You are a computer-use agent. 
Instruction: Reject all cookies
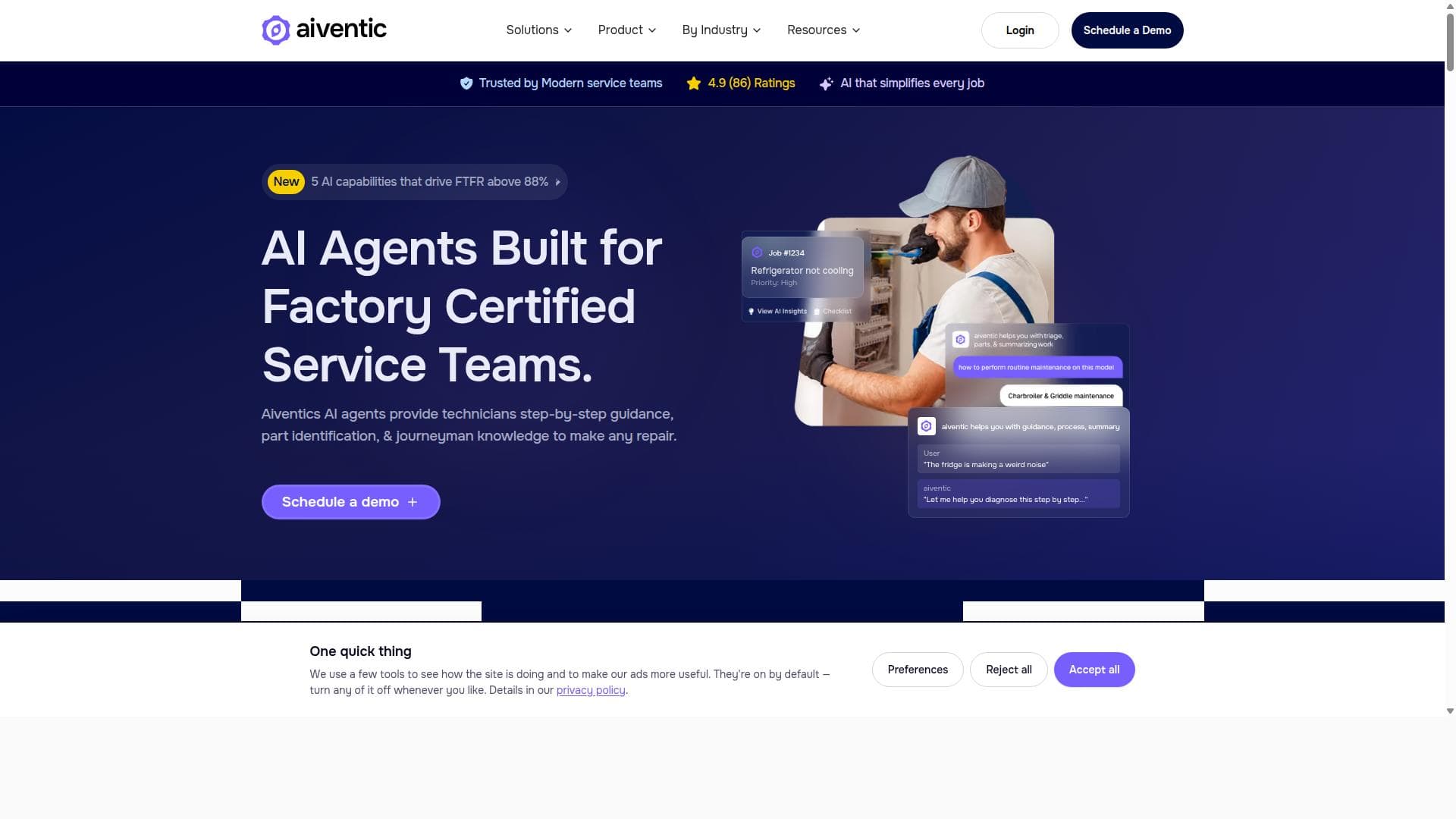[x=1009, y=670]
